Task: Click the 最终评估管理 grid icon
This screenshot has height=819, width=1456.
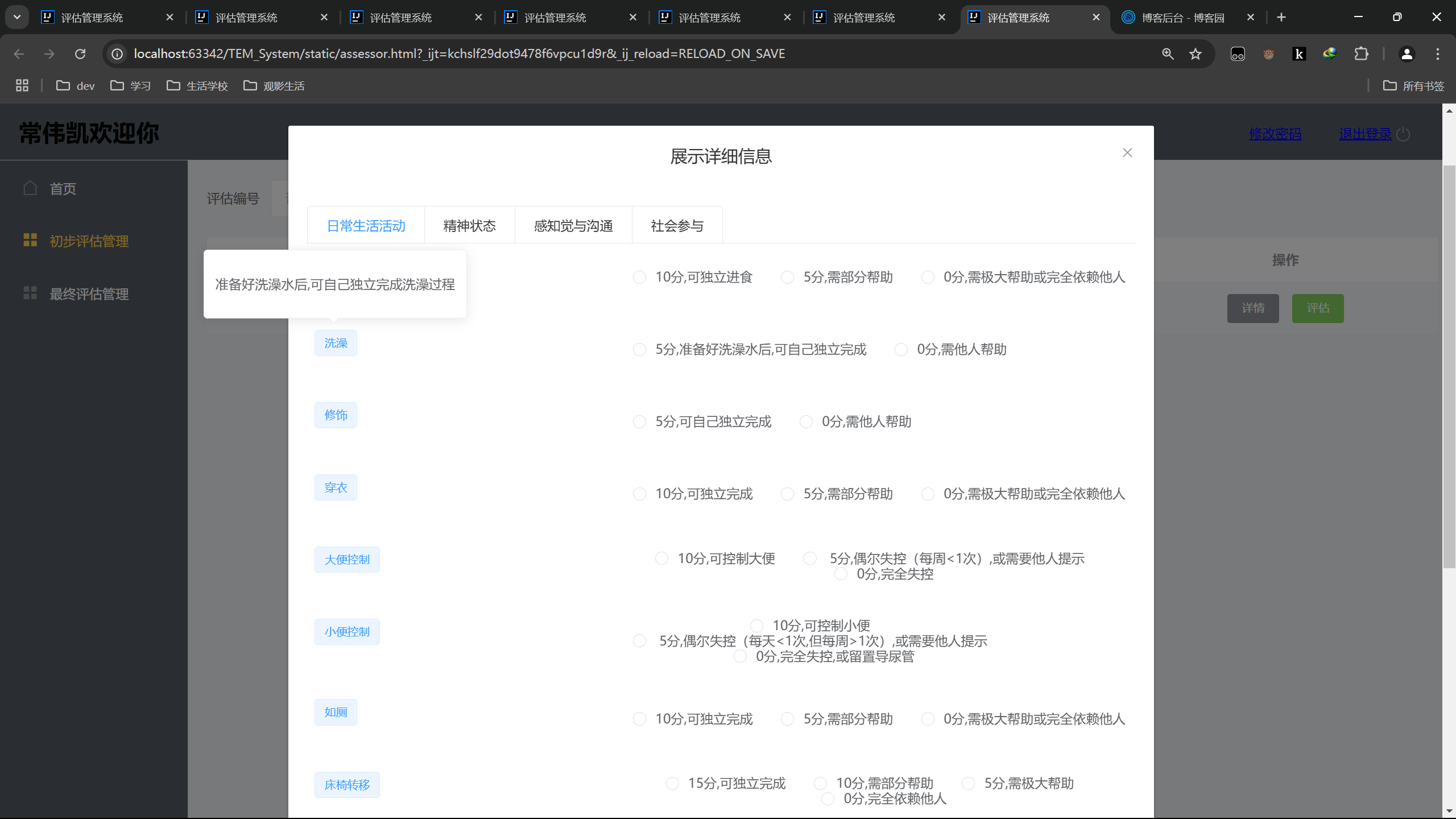Action: [30, 293]
